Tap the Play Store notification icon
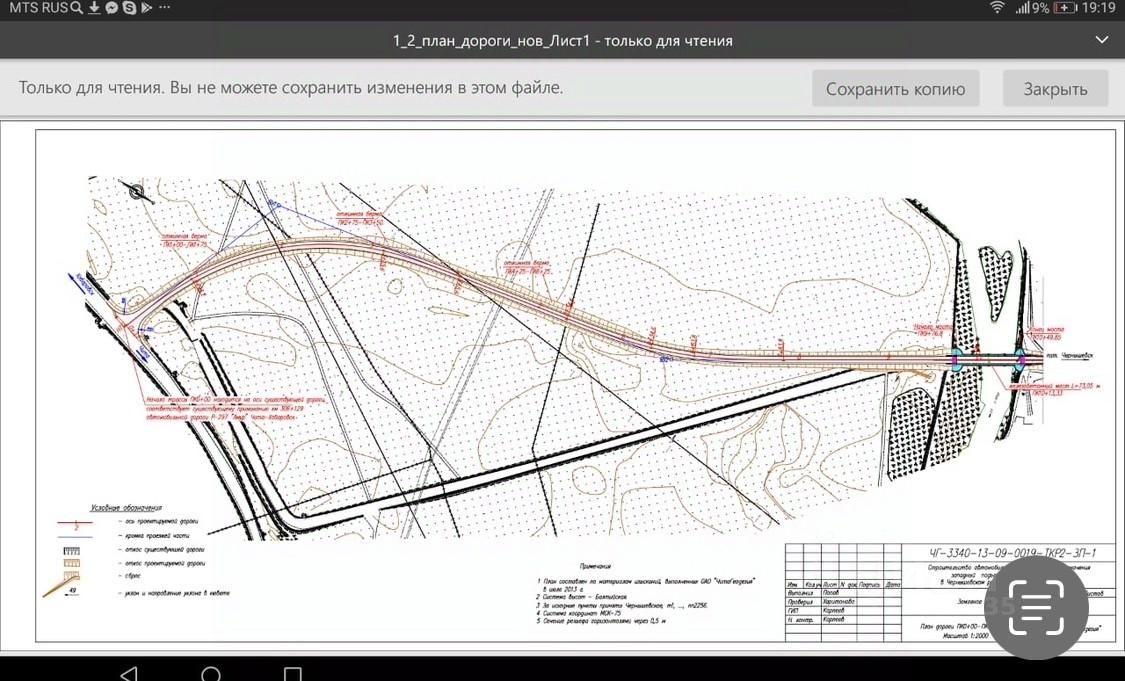1125x681 pixels. (146, 8)
